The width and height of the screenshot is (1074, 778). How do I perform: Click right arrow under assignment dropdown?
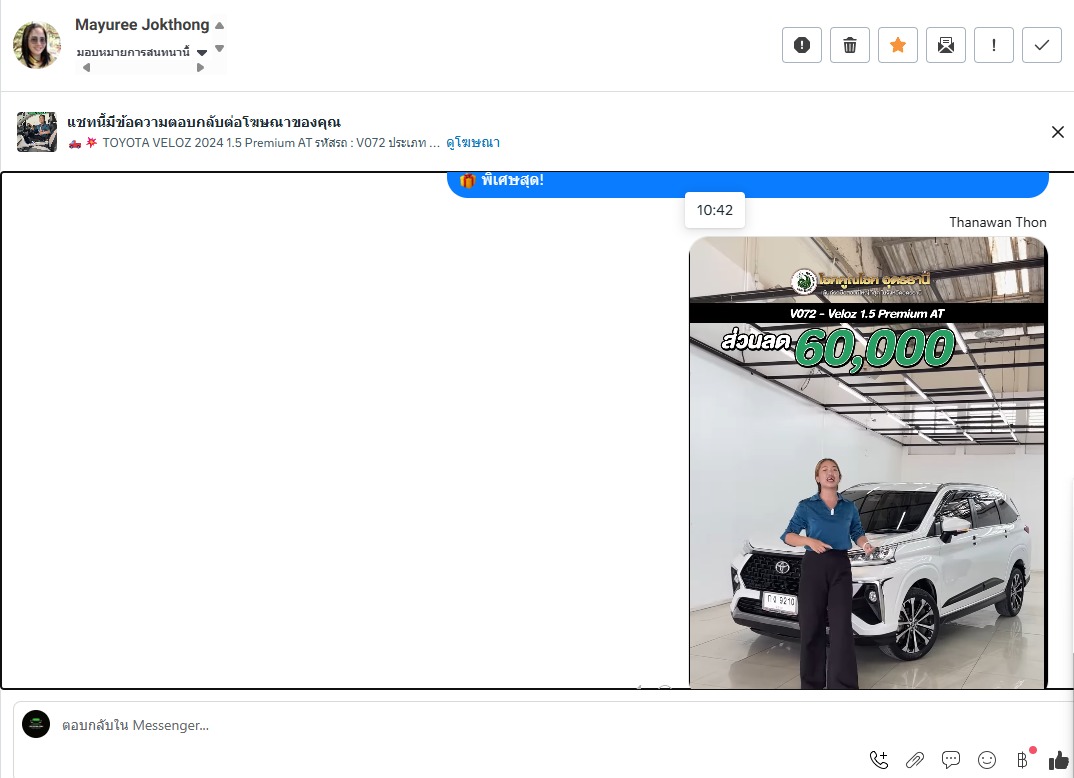[x=200, y=67]
